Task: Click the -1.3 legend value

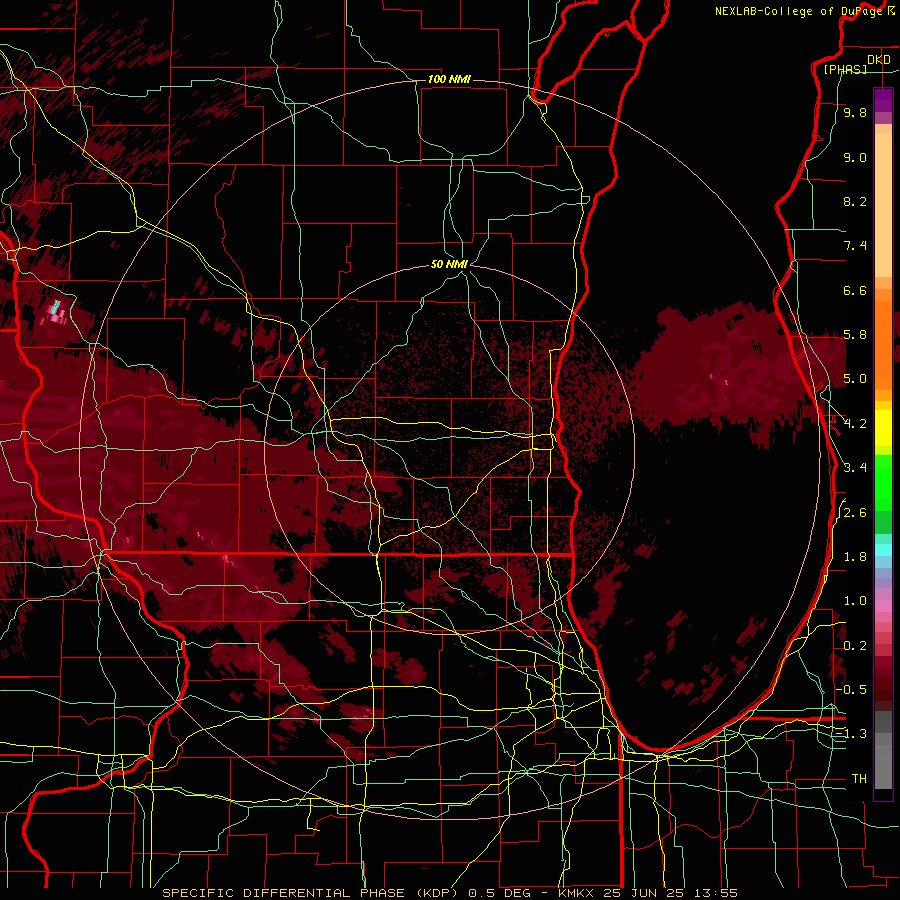Action: pos(851,734)
